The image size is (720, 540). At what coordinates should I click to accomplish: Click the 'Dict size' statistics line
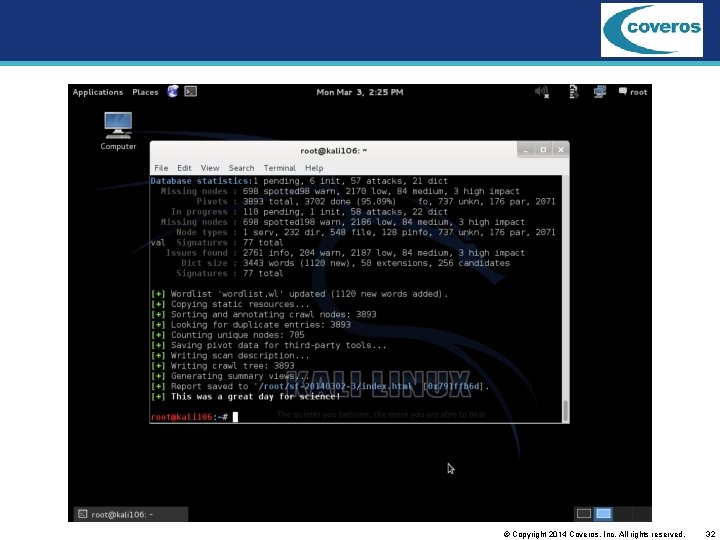(345, 263)
